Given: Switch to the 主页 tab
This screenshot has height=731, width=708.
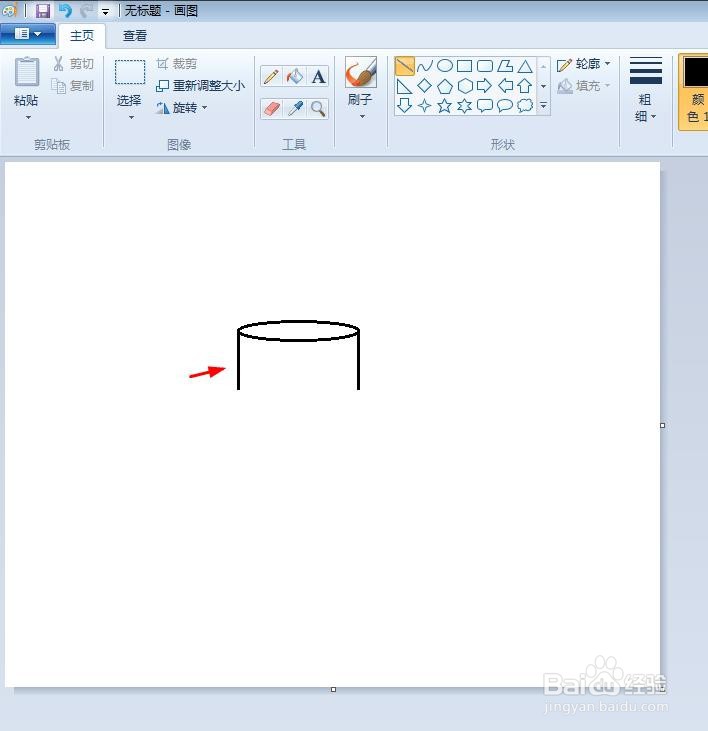Looking at the screenshot, I should (82, 35).
